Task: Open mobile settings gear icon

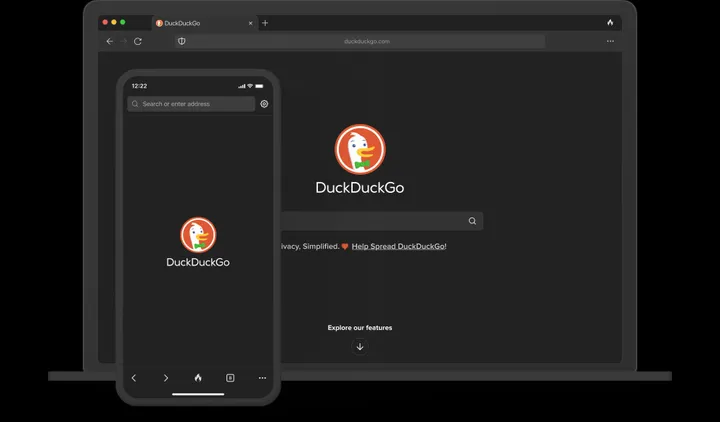Action: tap(264, 104)
